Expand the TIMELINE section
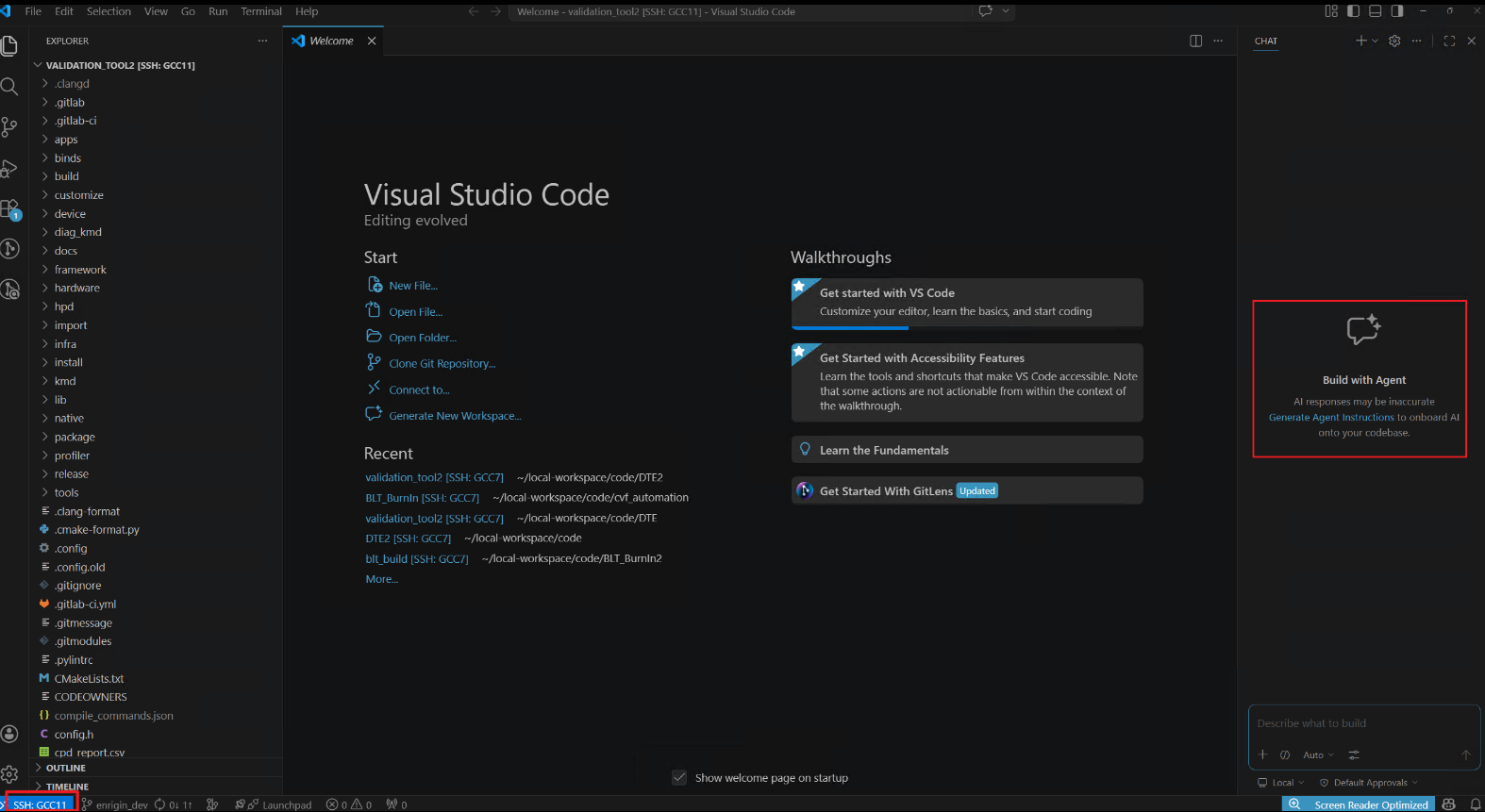The height and width of the screenshot is (812, 1485). click(x=156, y=787)
